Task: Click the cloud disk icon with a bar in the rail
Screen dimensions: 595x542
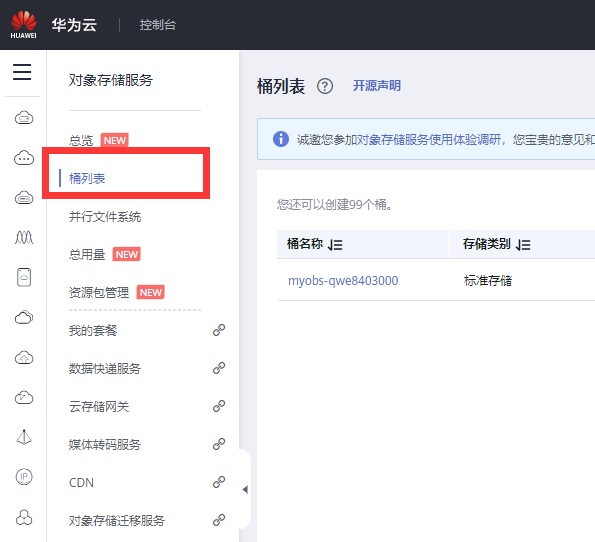Action: click(x=24, y=197)
